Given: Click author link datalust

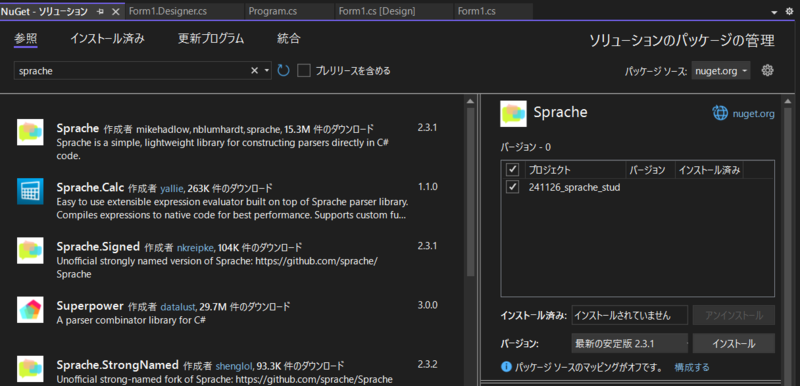Looking at the screenshot, I should click(178, 306).
